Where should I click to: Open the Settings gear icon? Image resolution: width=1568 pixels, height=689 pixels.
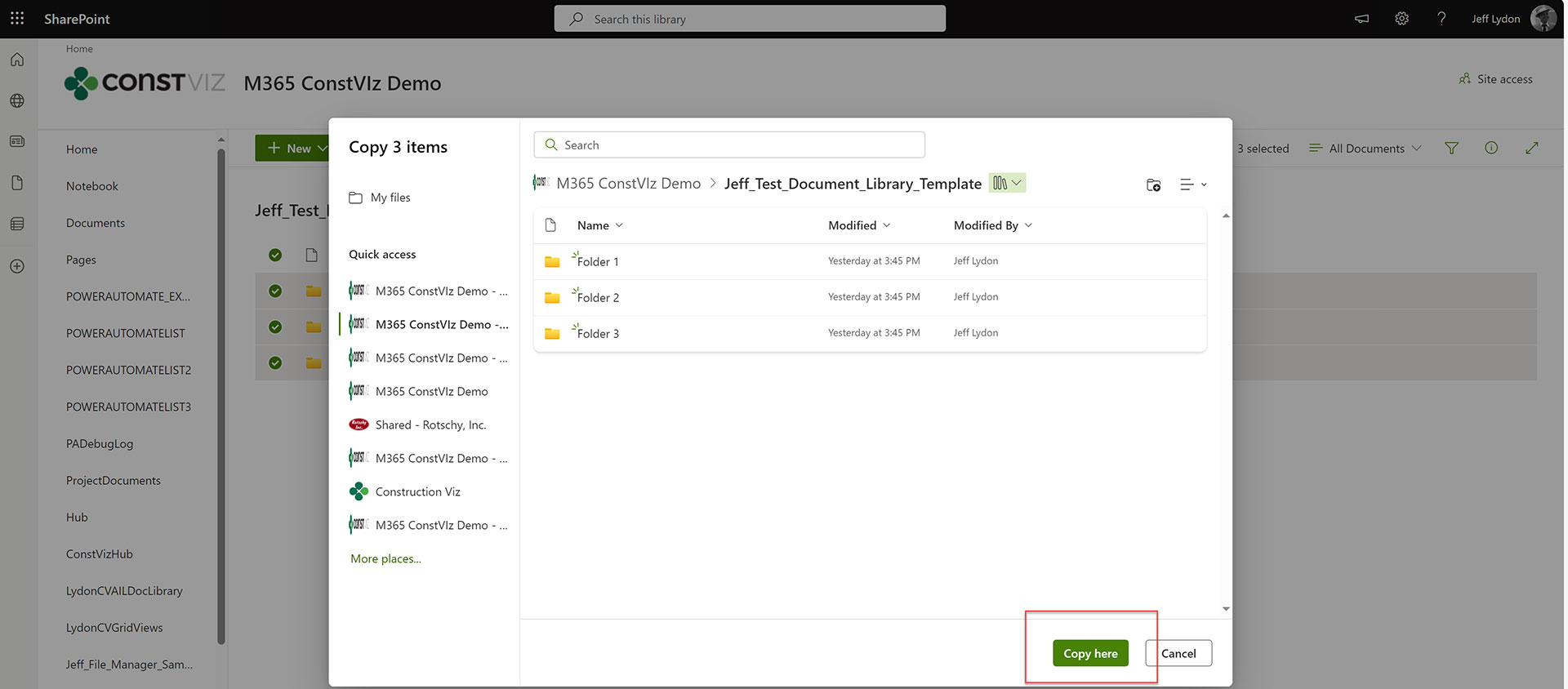click(x=1401, y=18)
